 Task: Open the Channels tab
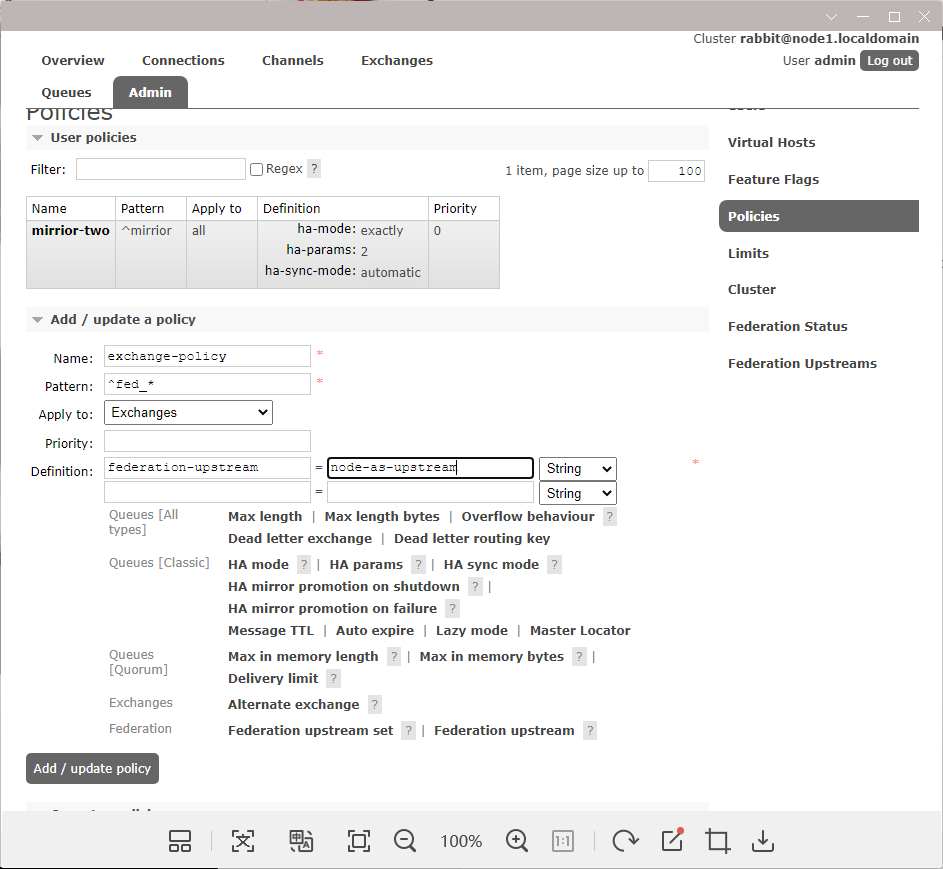click(x=292, y=60)
